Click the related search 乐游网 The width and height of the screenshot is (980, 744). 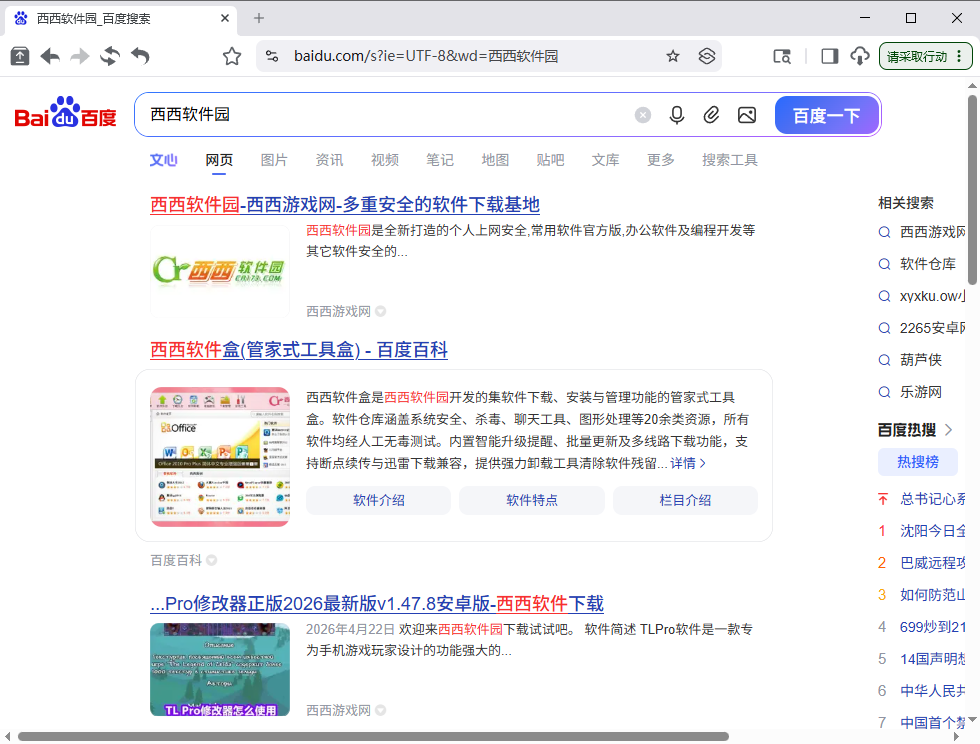pyautogui.click(x=921, y=392)
